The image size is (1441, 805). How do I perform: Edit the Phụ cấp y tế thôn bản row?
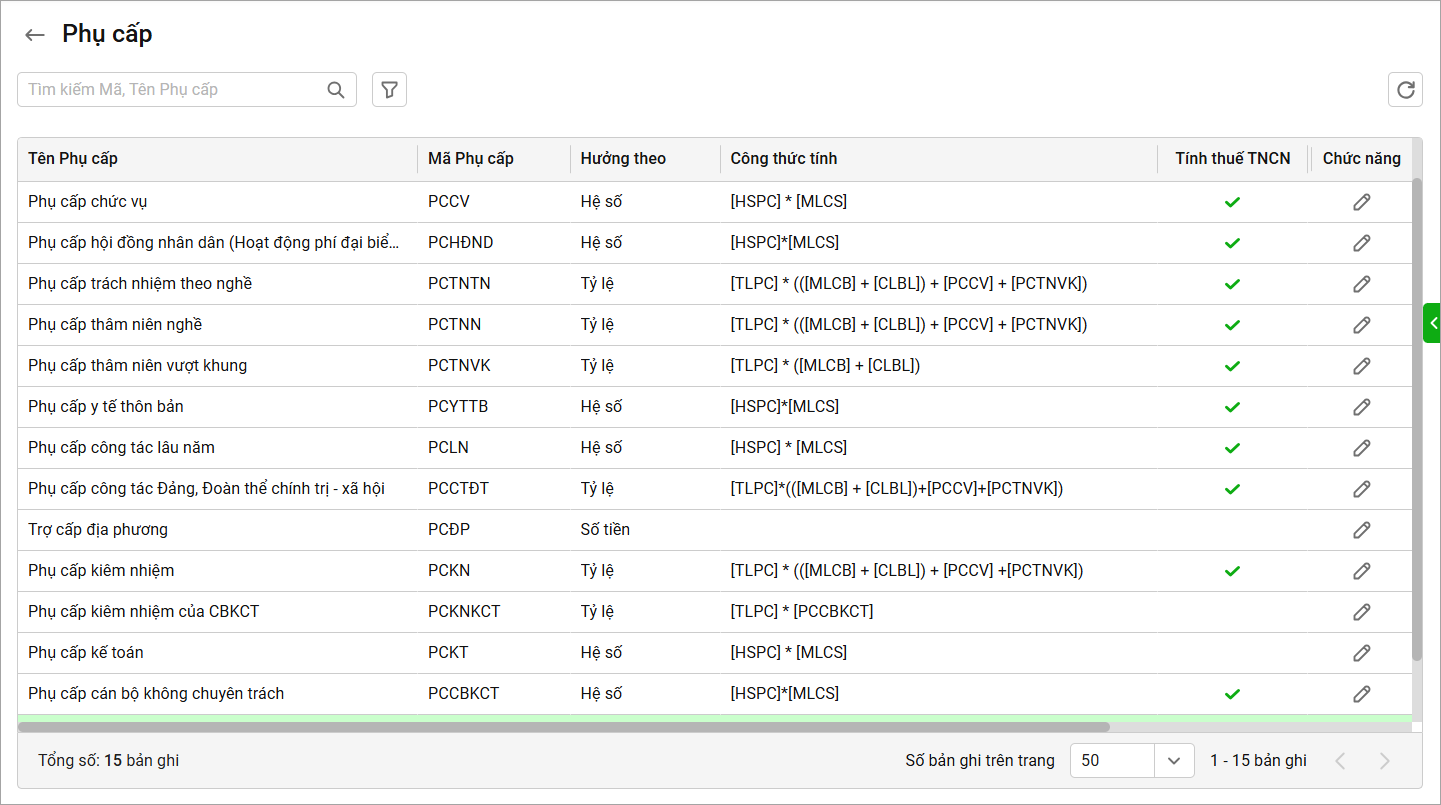click(x=1361, y=407)
